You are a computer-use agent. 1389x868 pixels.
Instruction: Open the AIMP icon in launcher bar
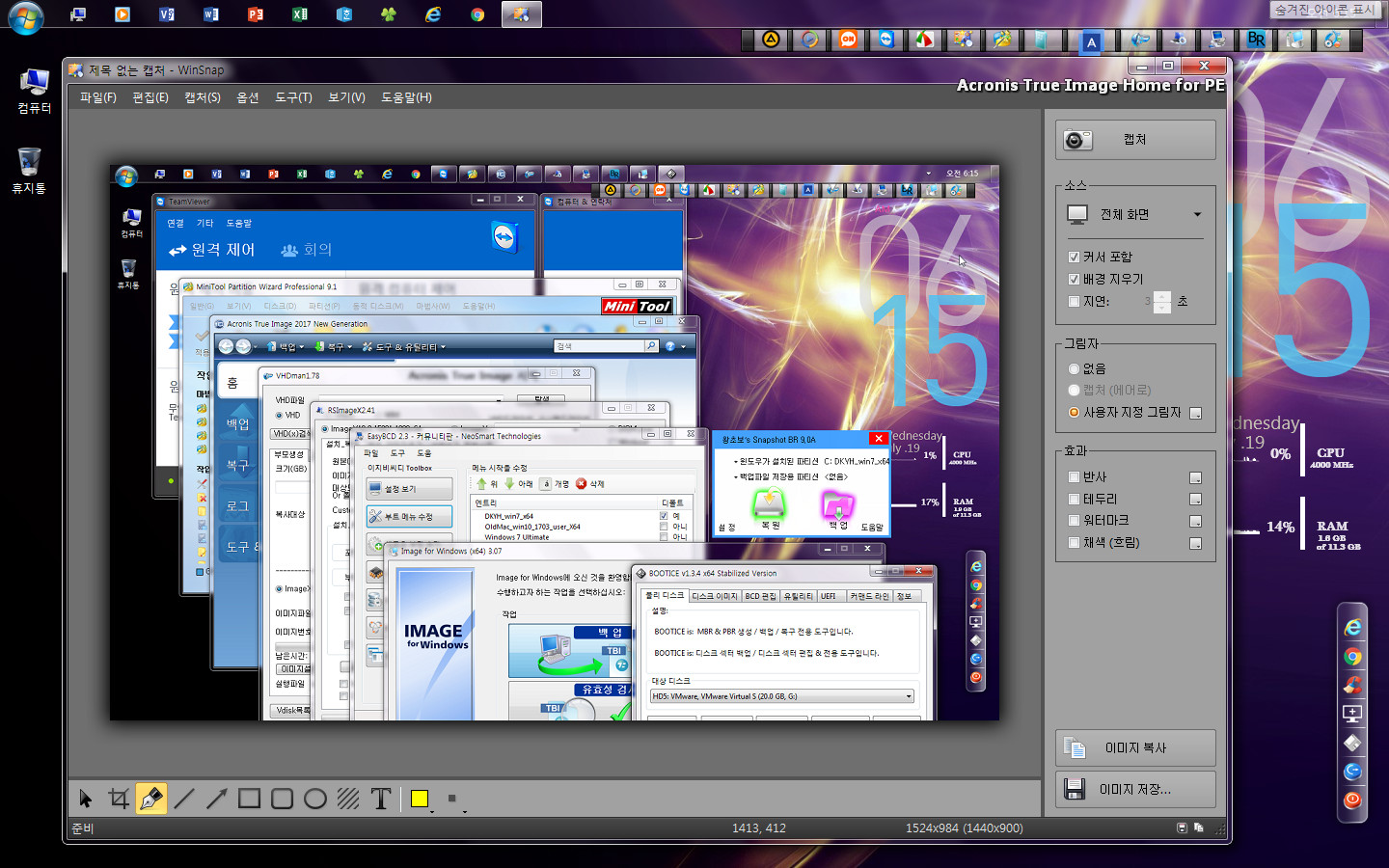pos(771,40)
